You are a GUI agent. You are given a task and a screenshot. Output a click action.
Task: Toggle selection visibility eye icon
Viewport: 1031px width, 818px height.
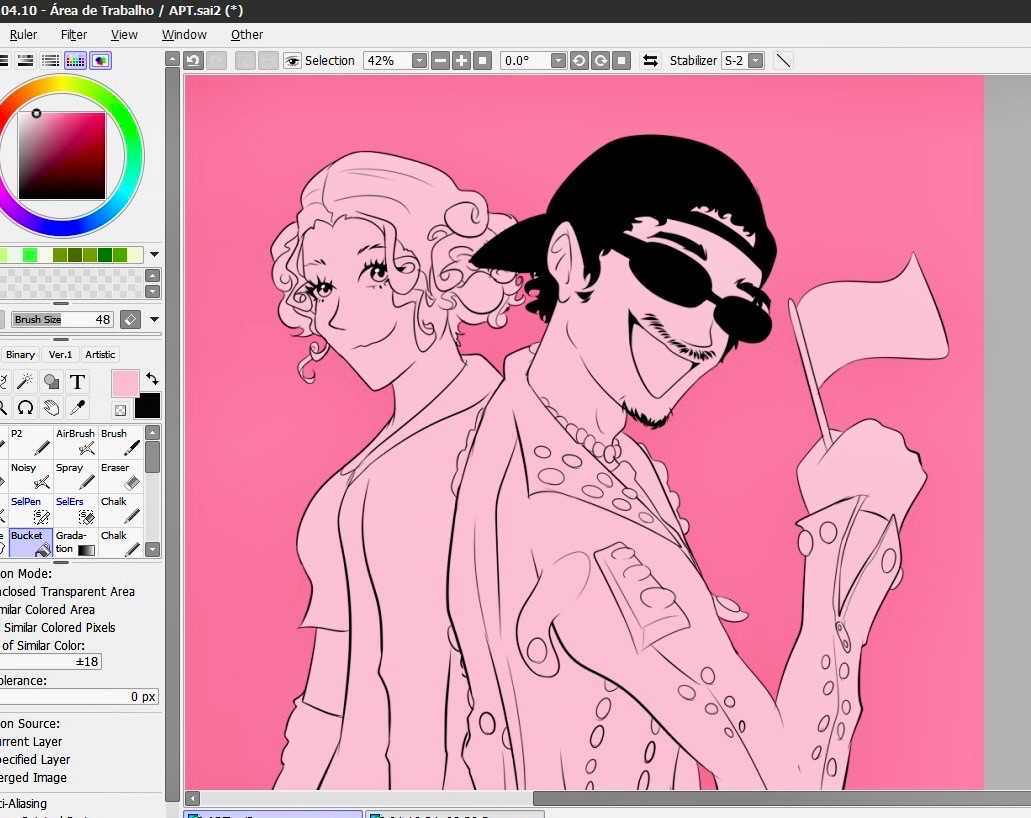(x=292, y=60)
